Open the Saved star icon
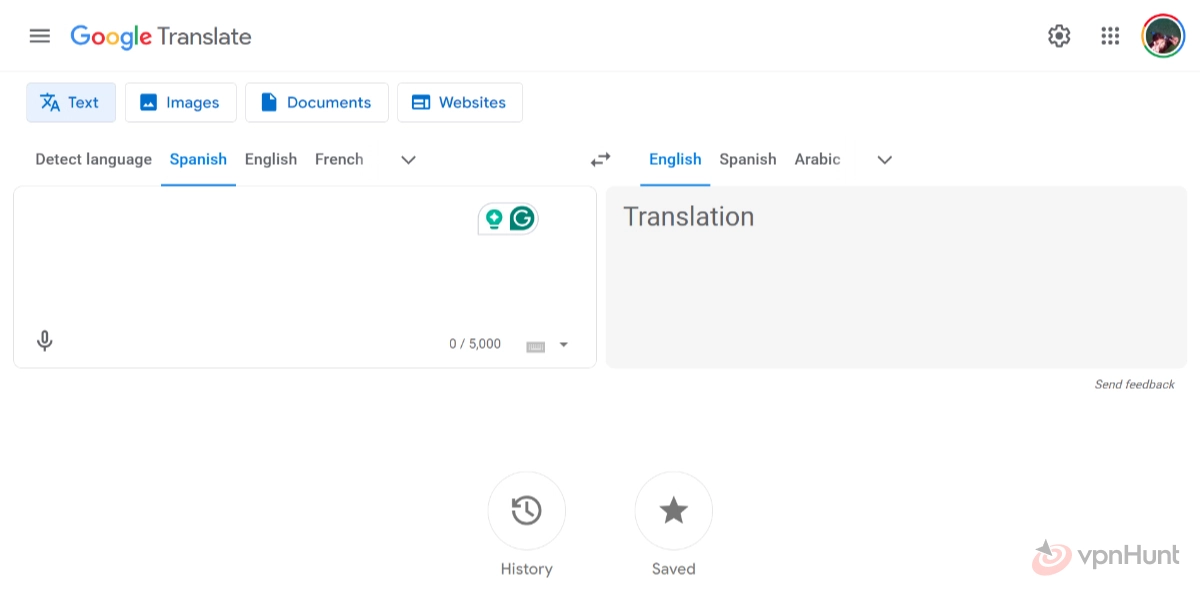The image size is (1200, 598). click(x=673, y=510)
